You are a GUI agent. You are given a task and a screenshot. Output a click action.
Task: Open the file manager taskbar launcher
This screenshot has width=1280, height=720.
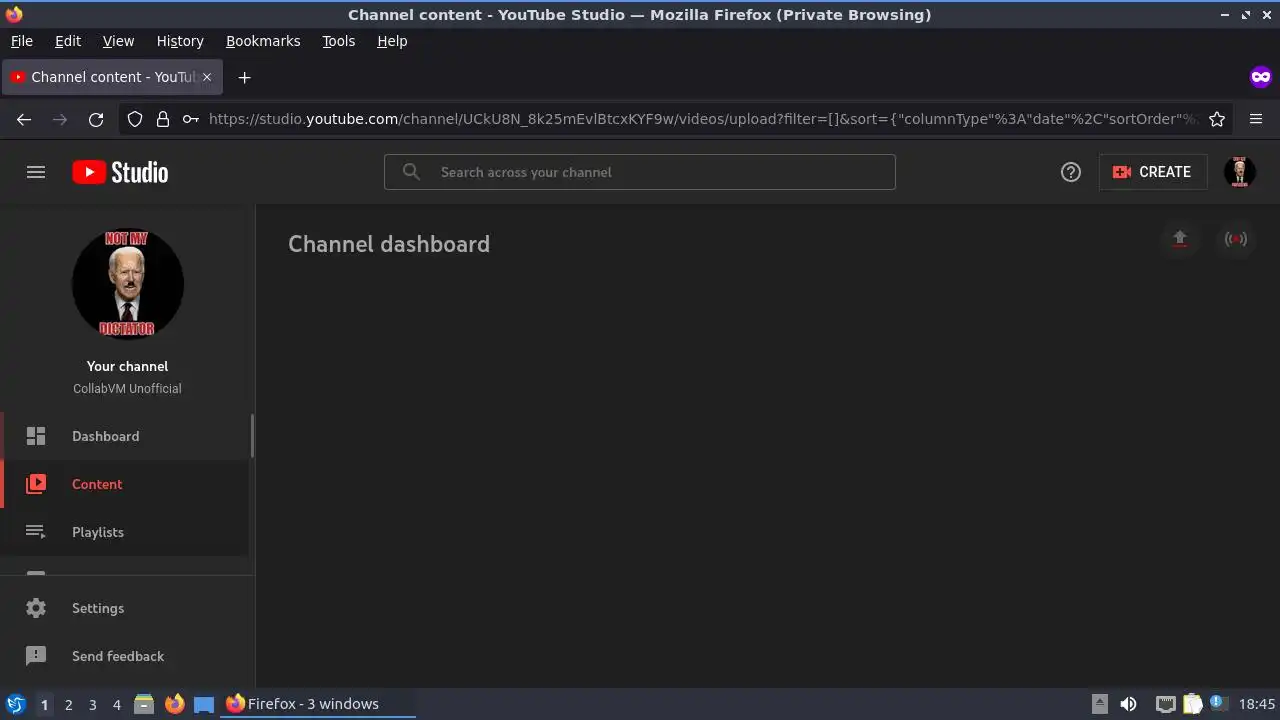[x=144, y=704]
